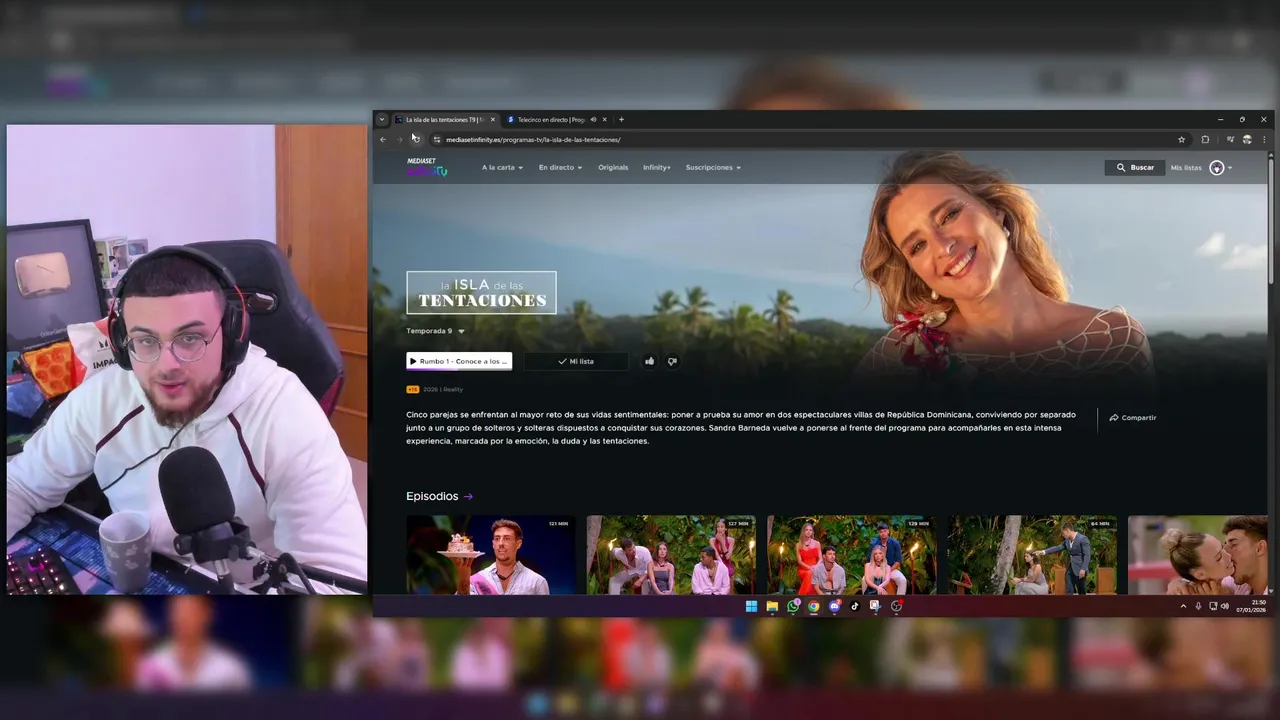The width and height of the screenshot is (1280, 720).
Task: Open Discord from the taskbar
Action: [x=834, y=606]
